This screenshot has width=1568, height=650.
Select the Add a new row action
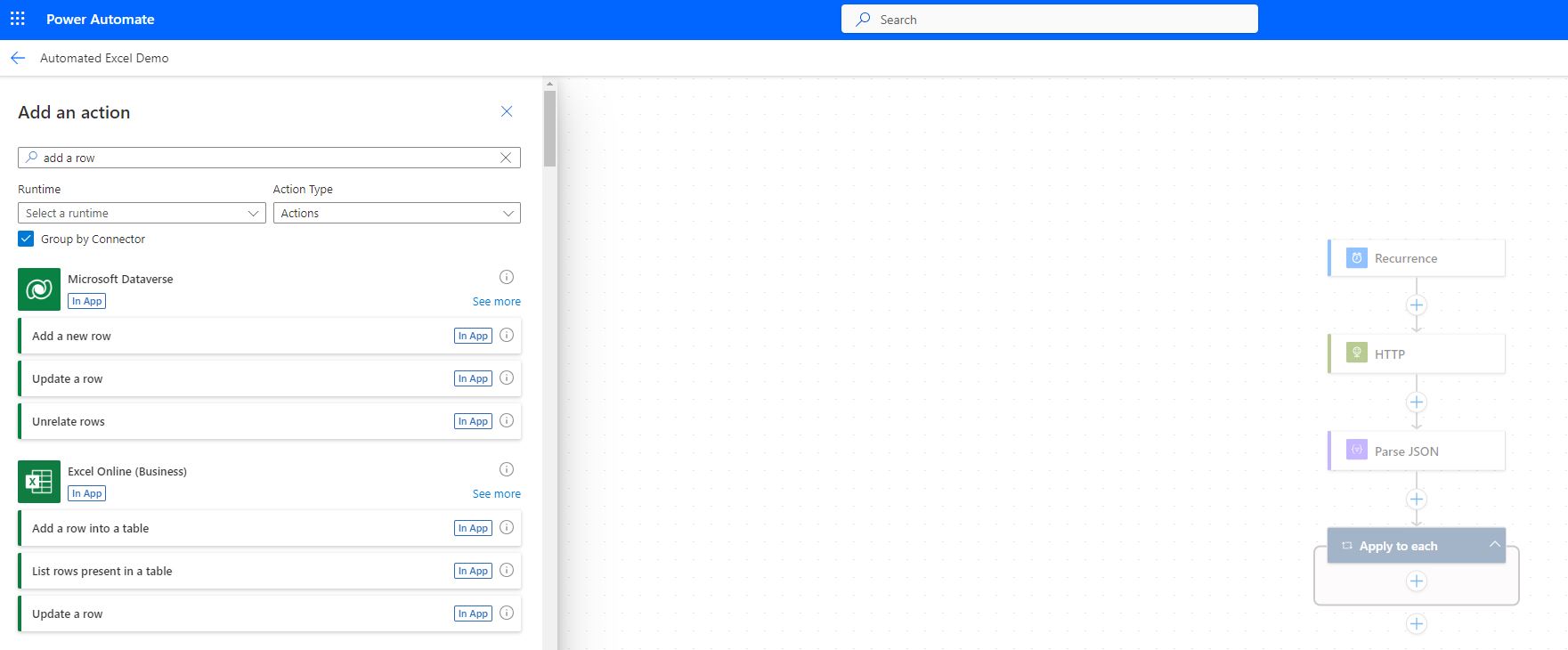pos(269,336)
